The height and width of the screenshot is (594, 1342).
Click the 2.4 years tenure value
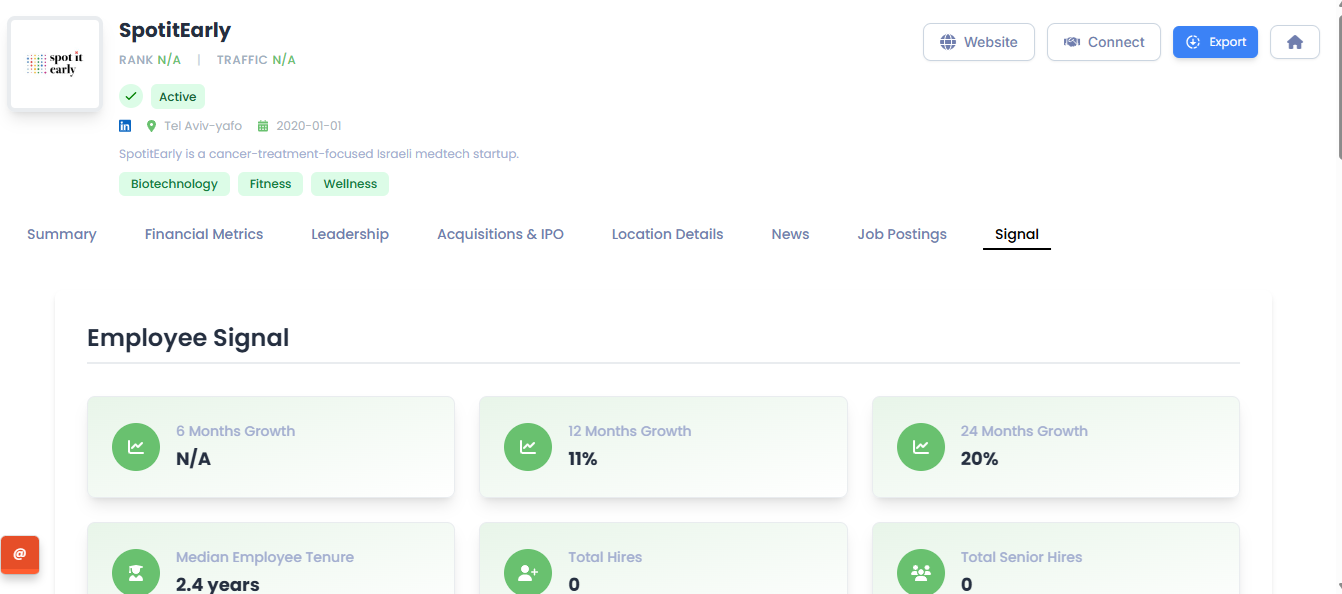tap(218, 584)
